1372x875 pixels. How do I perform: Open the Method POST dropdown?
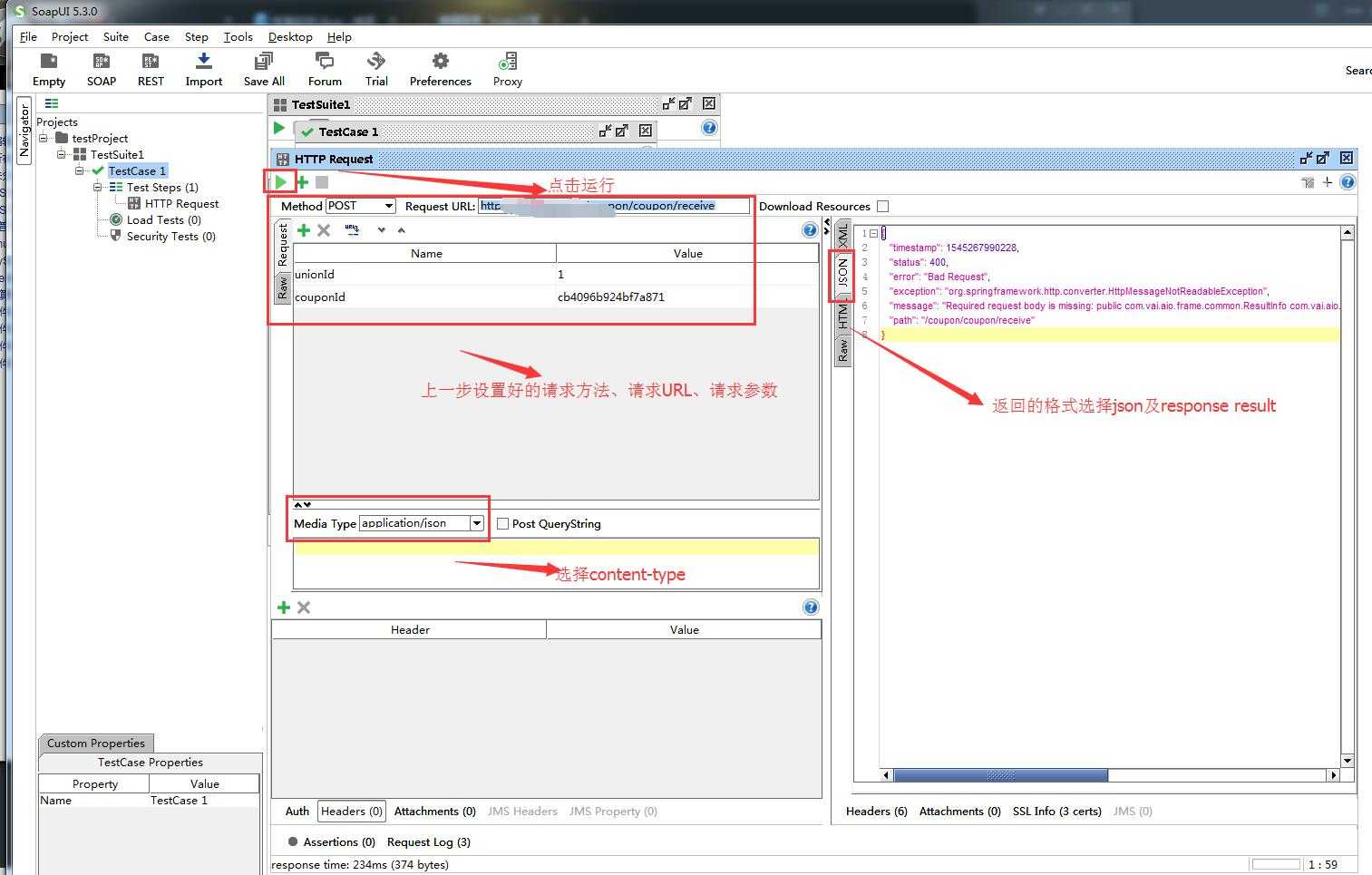pos(388,206)
